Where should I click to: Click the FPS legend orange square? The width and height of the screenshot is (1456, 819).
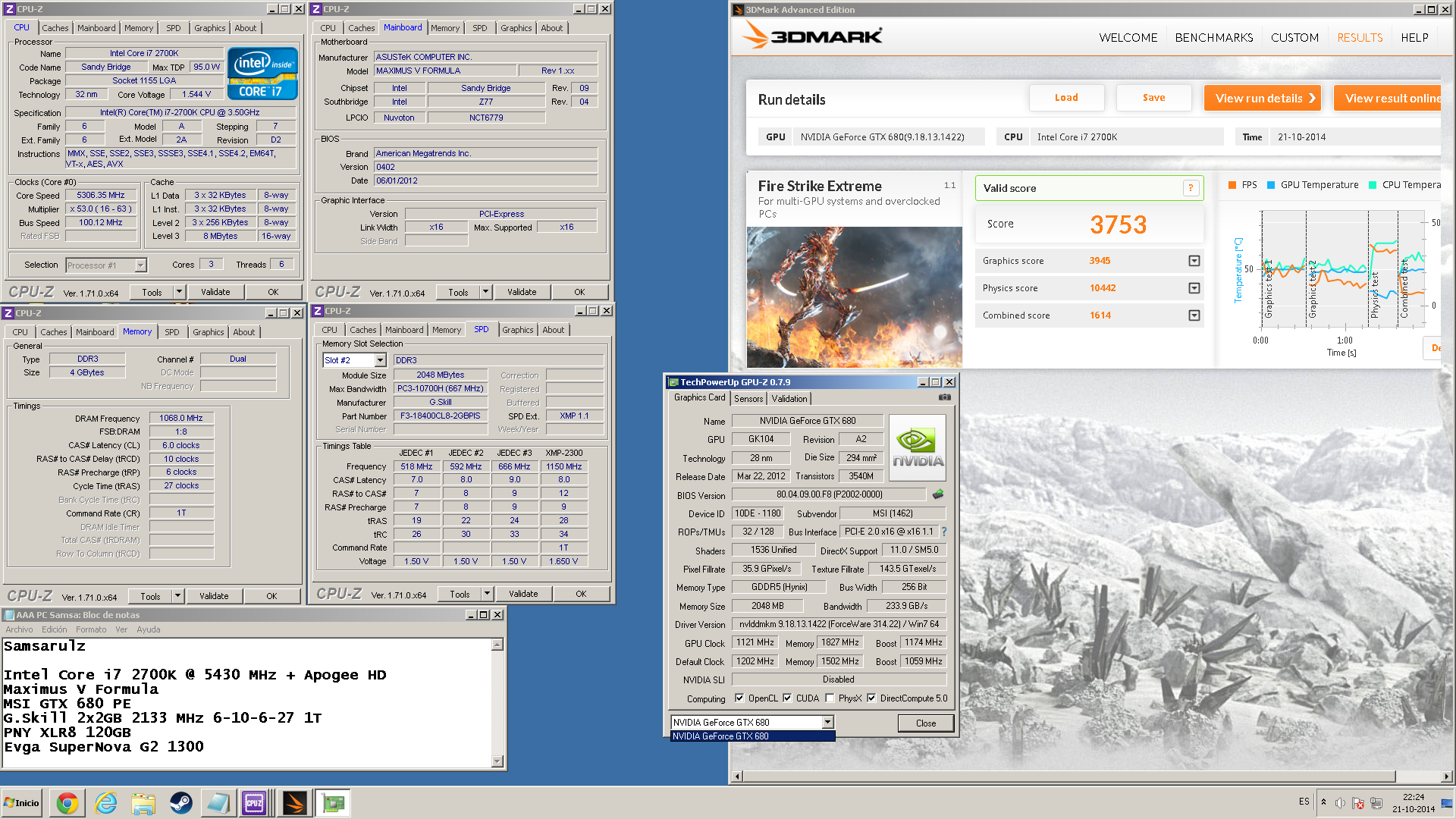pyautogui.click(x=1232, y=185)
